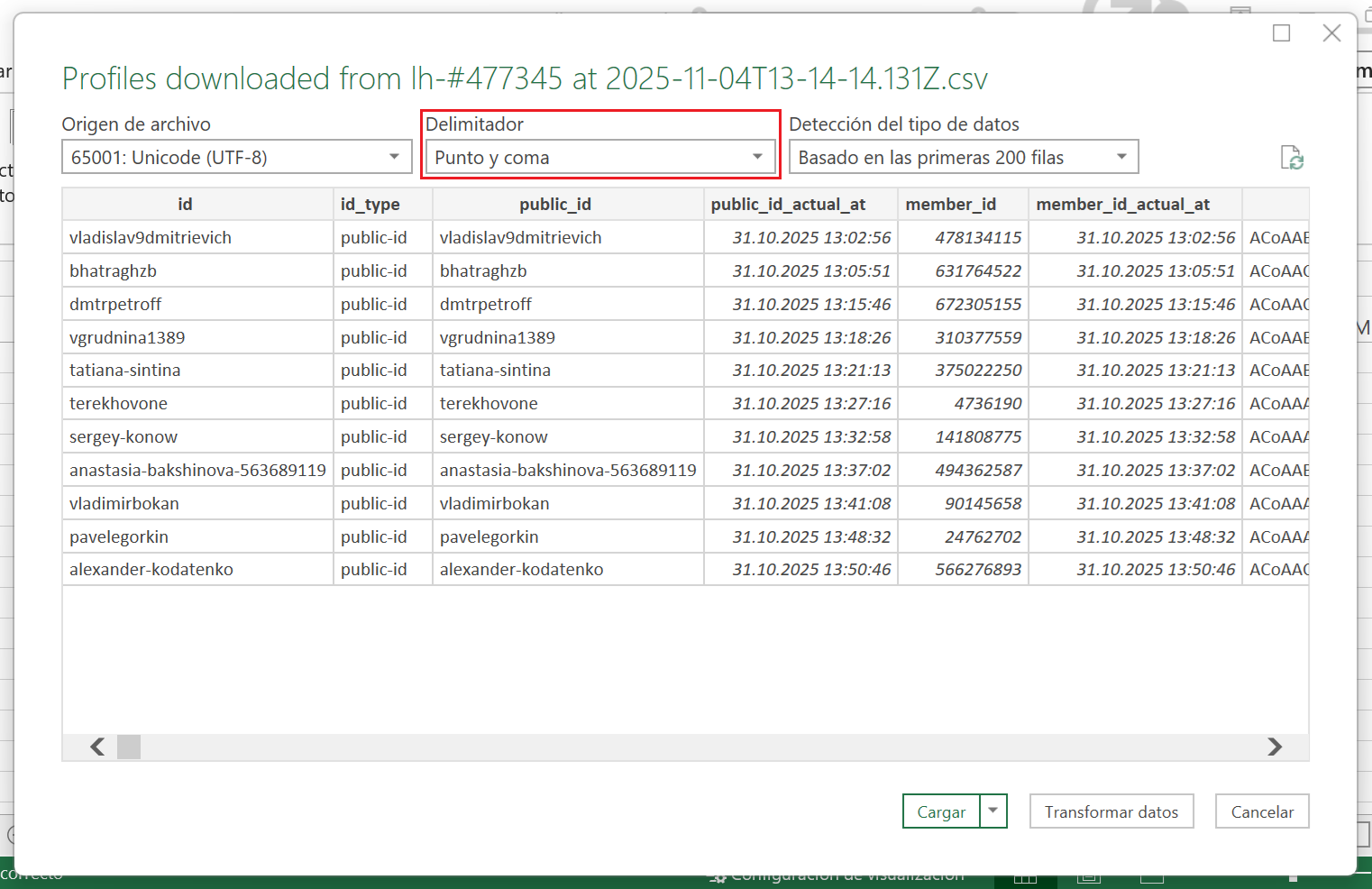
Task: Click the right scroll arrow below the table
Action: point(1274,747)
